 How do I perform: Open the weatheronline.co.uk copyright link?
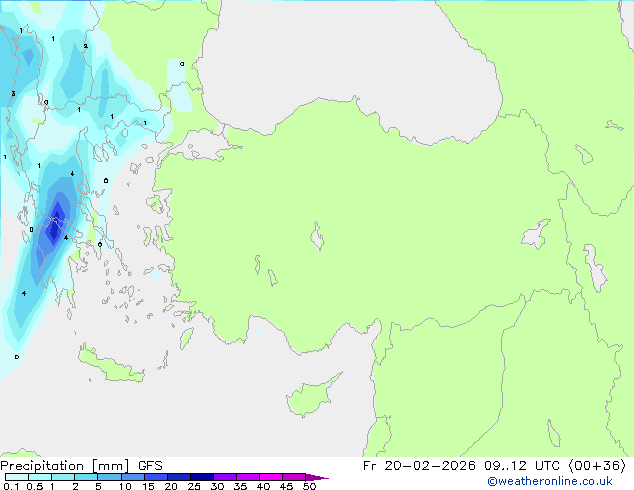click(549, 481)
